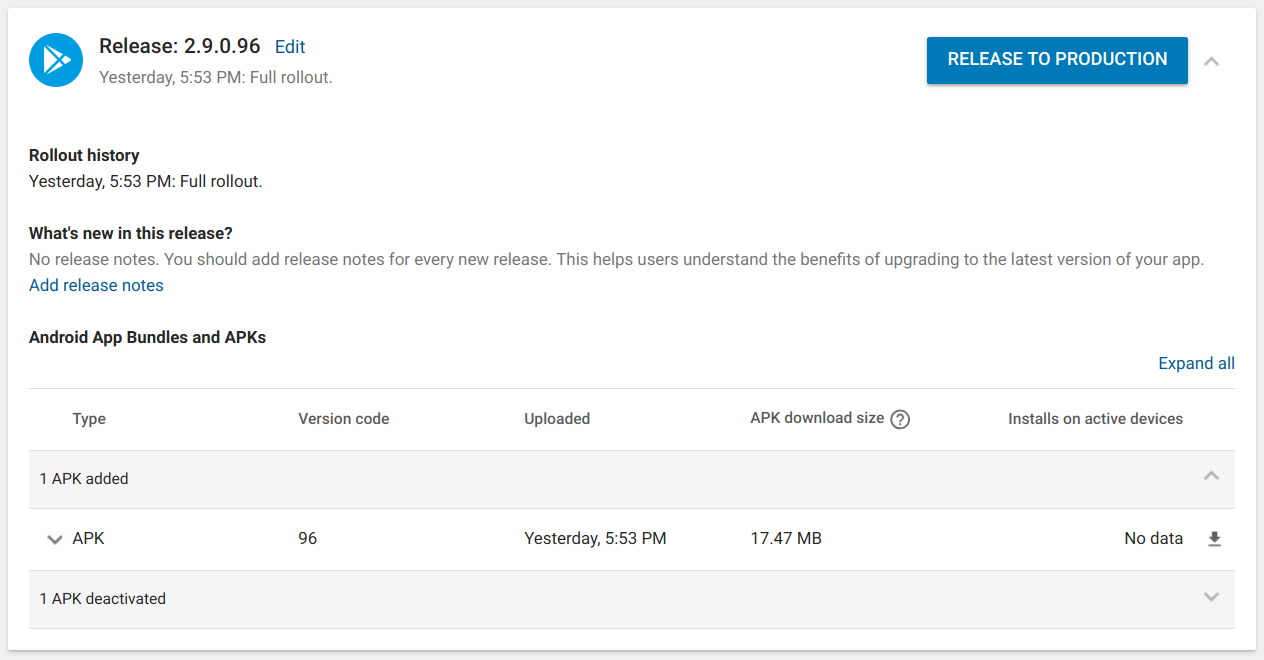Click Release to Production button

coord(1057,60)
